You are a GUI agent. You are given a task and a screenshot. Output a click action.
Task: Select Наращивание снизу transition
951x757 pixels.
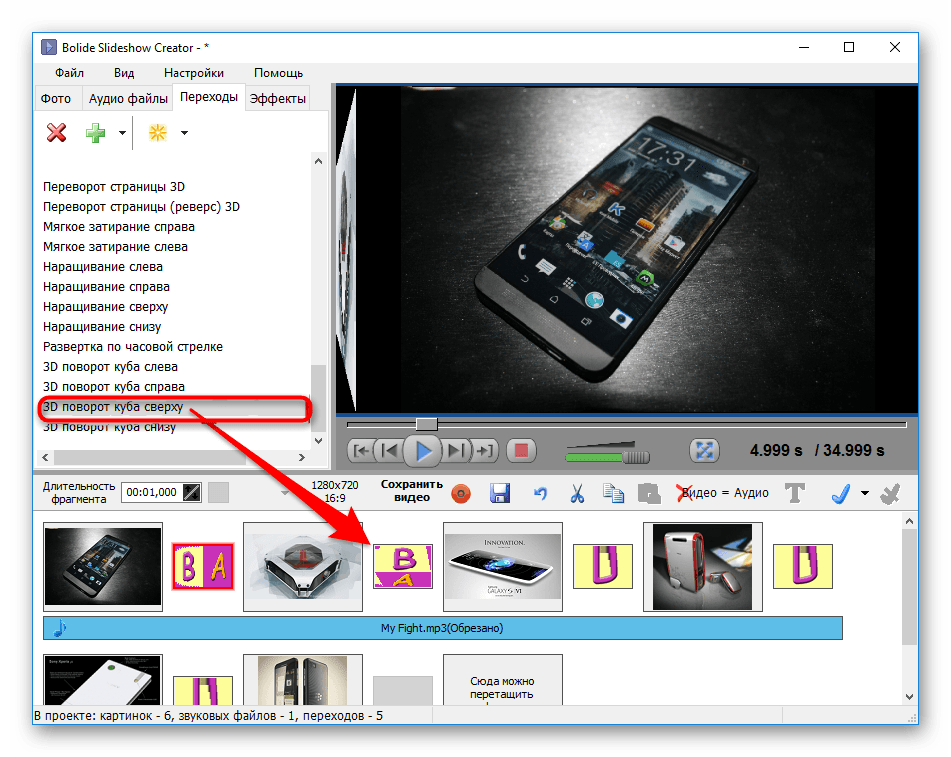tap(102, 327)
